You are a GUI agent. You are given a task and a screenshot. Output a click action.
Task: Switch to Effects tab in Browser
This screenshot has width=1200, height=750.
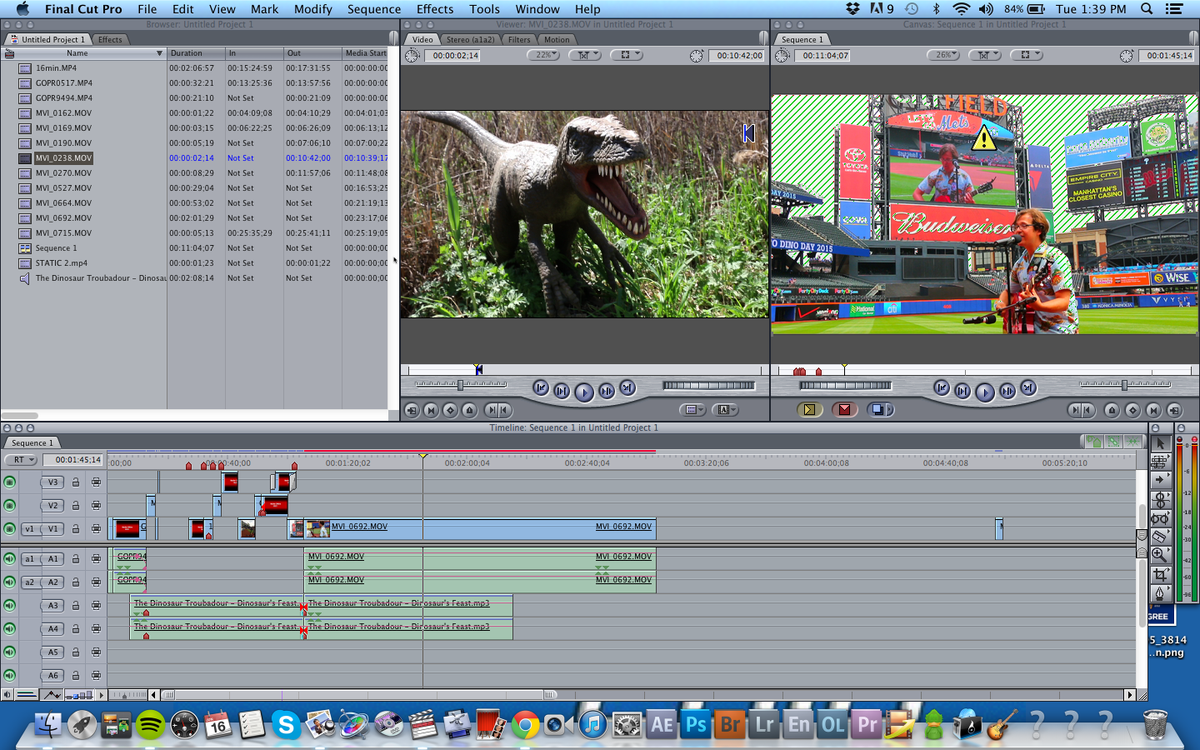(x=110, y=39)
